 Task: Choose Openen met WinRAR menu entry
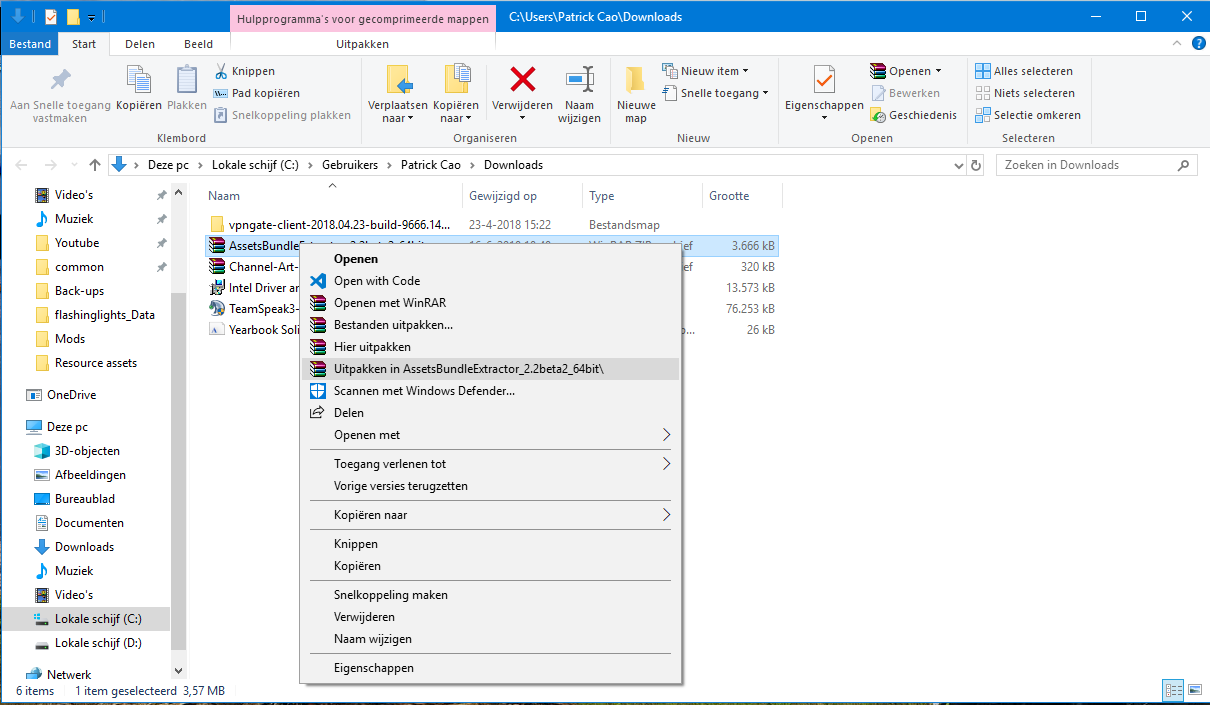[x=490, y=303]
